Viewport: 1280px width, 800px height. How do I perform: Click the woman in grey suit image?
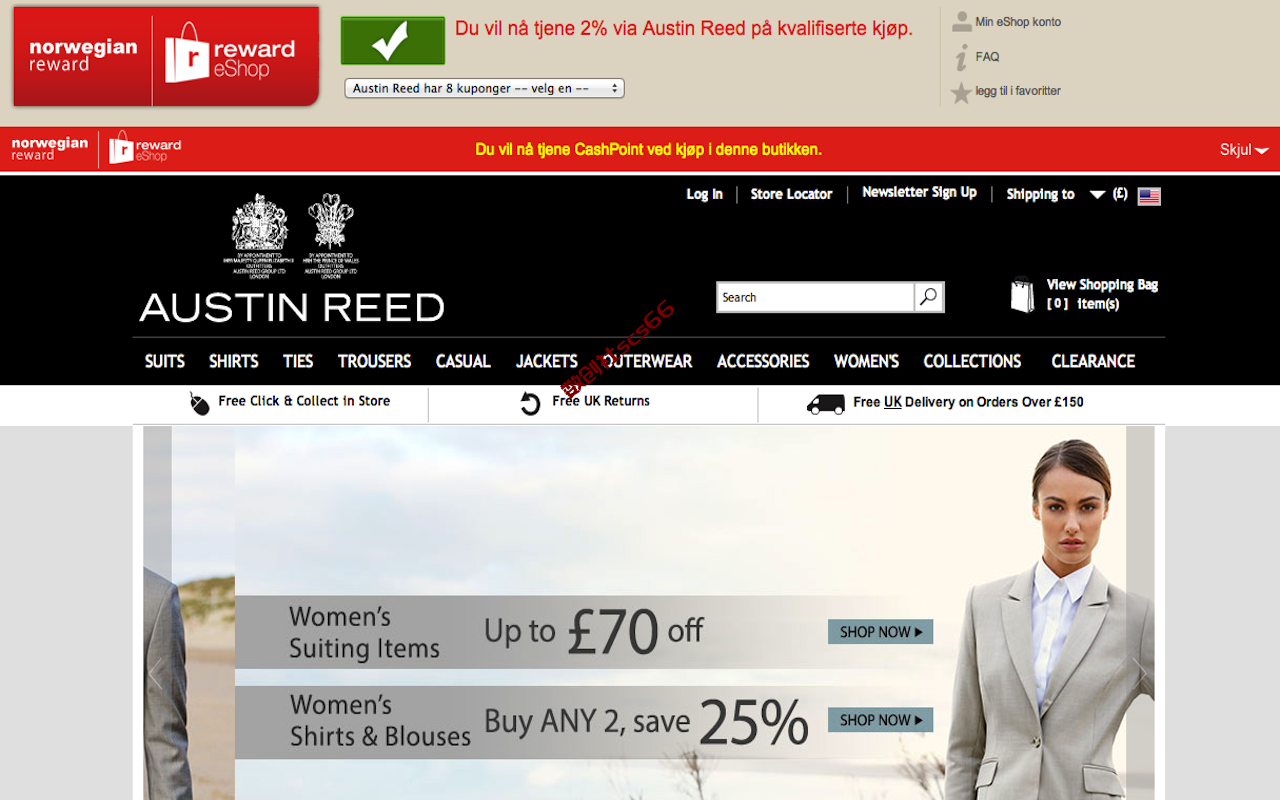[x=1050, y=620]
